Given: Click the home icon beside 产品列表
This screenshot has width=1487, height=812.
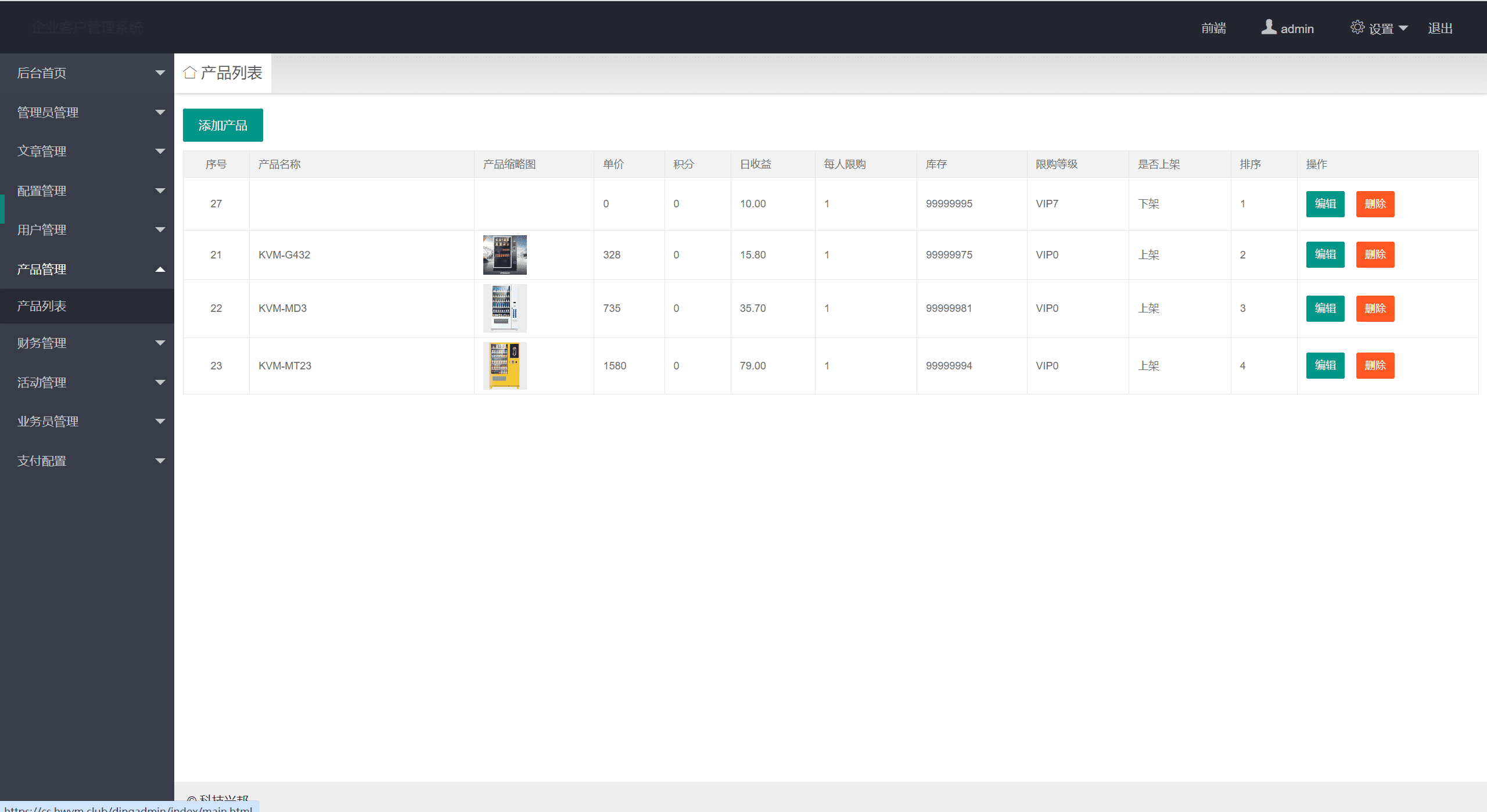Looking at the screenshot, I should [x=190, y=73].
